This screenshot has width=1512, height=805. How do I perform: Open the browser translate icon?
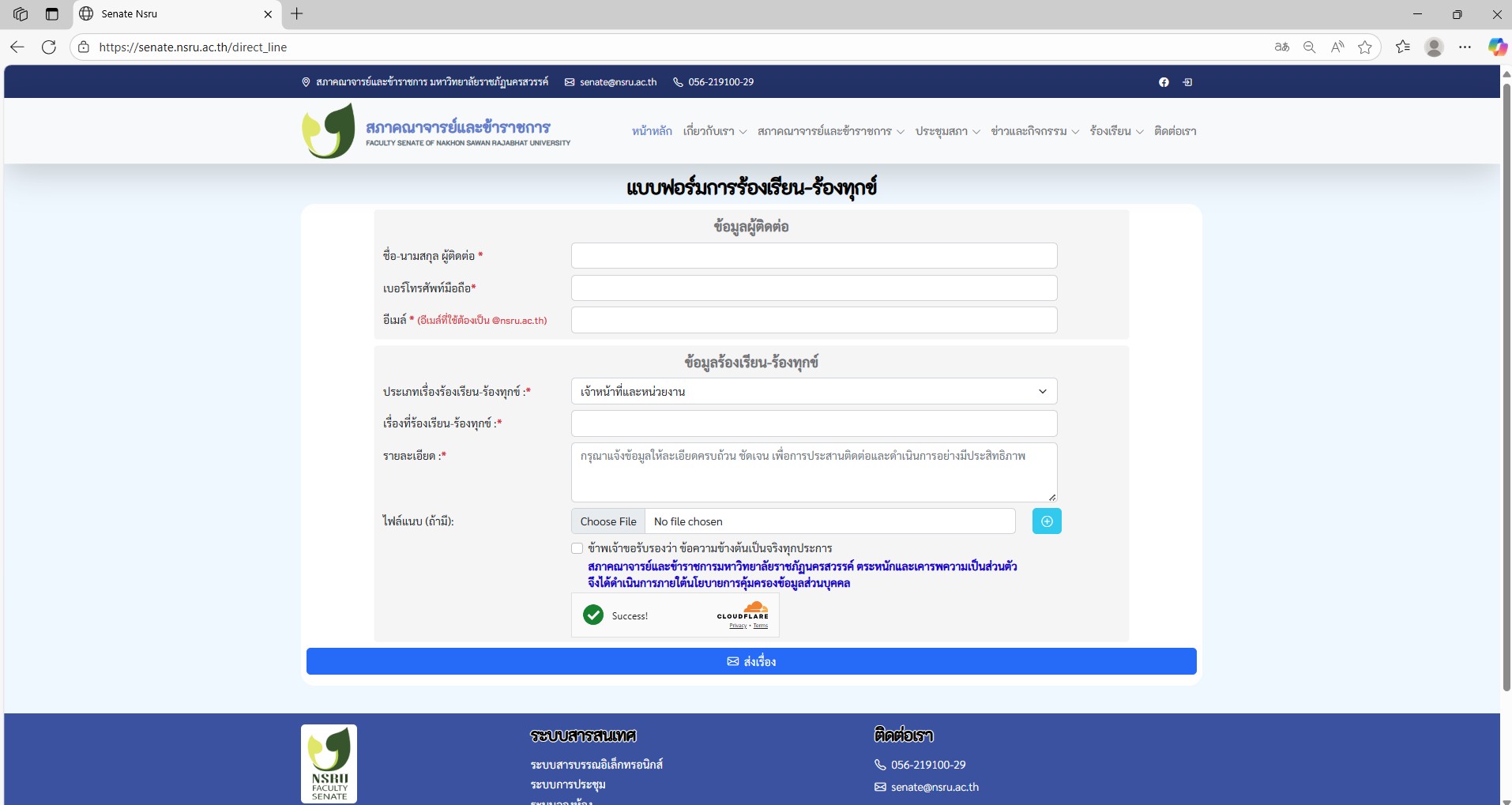1282,47
